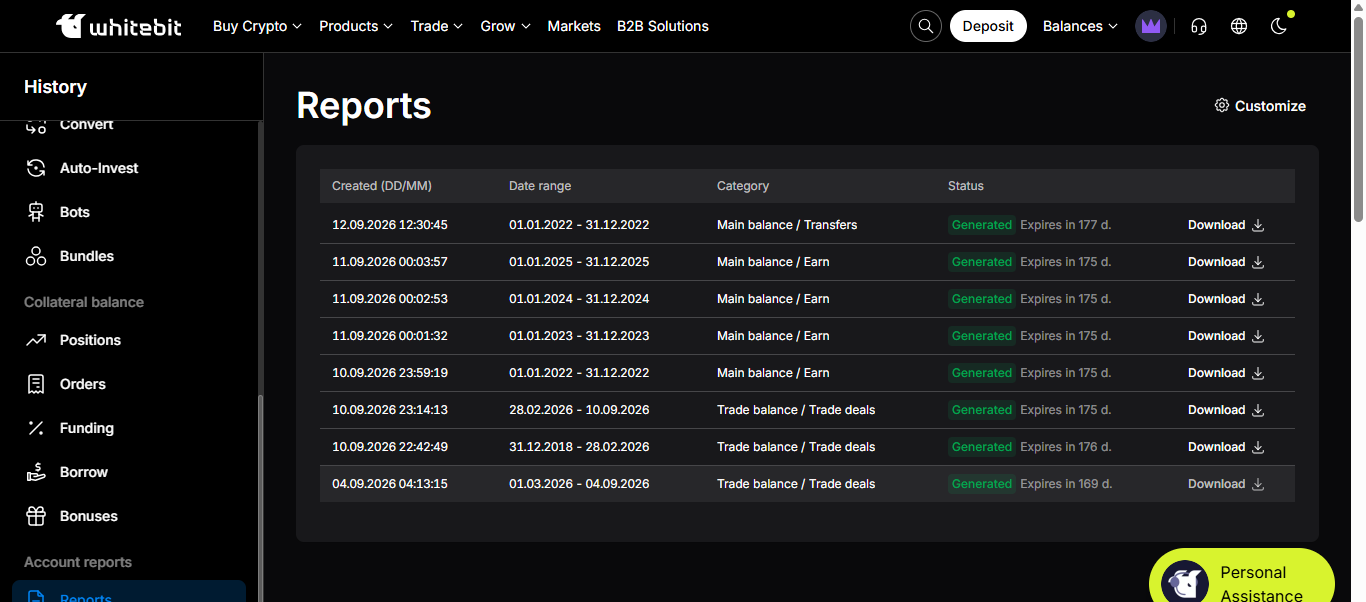1366x602 pixels.
Task: Open the Personal Assistance chat widget
Action: [x=1242, y=576]
